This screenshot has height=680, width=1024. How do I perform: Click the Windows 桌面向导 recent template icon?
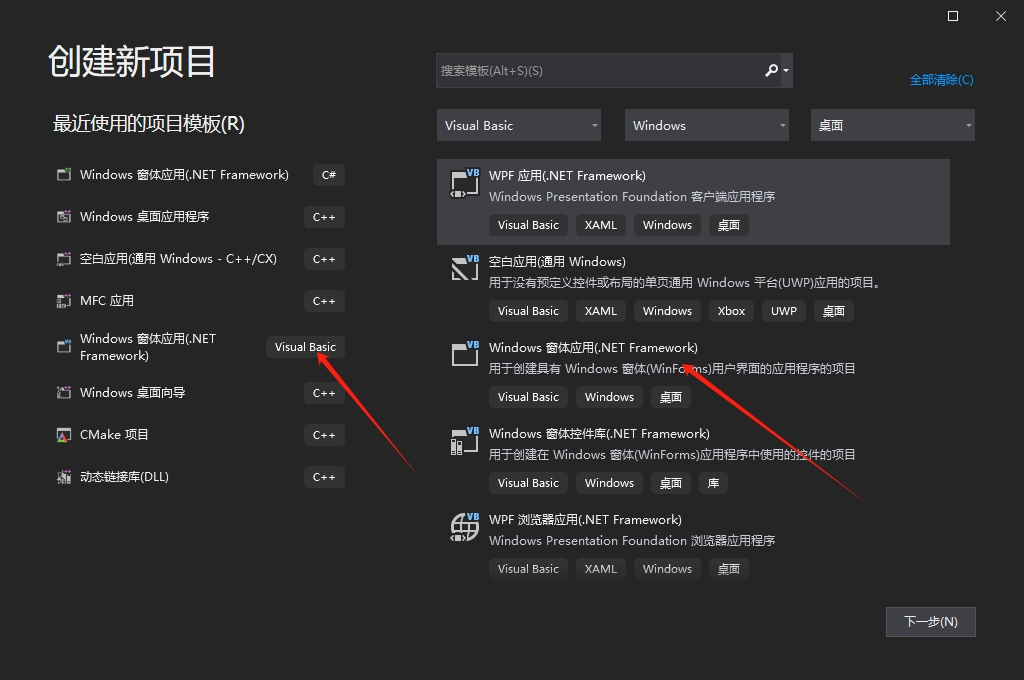(64, 392)
